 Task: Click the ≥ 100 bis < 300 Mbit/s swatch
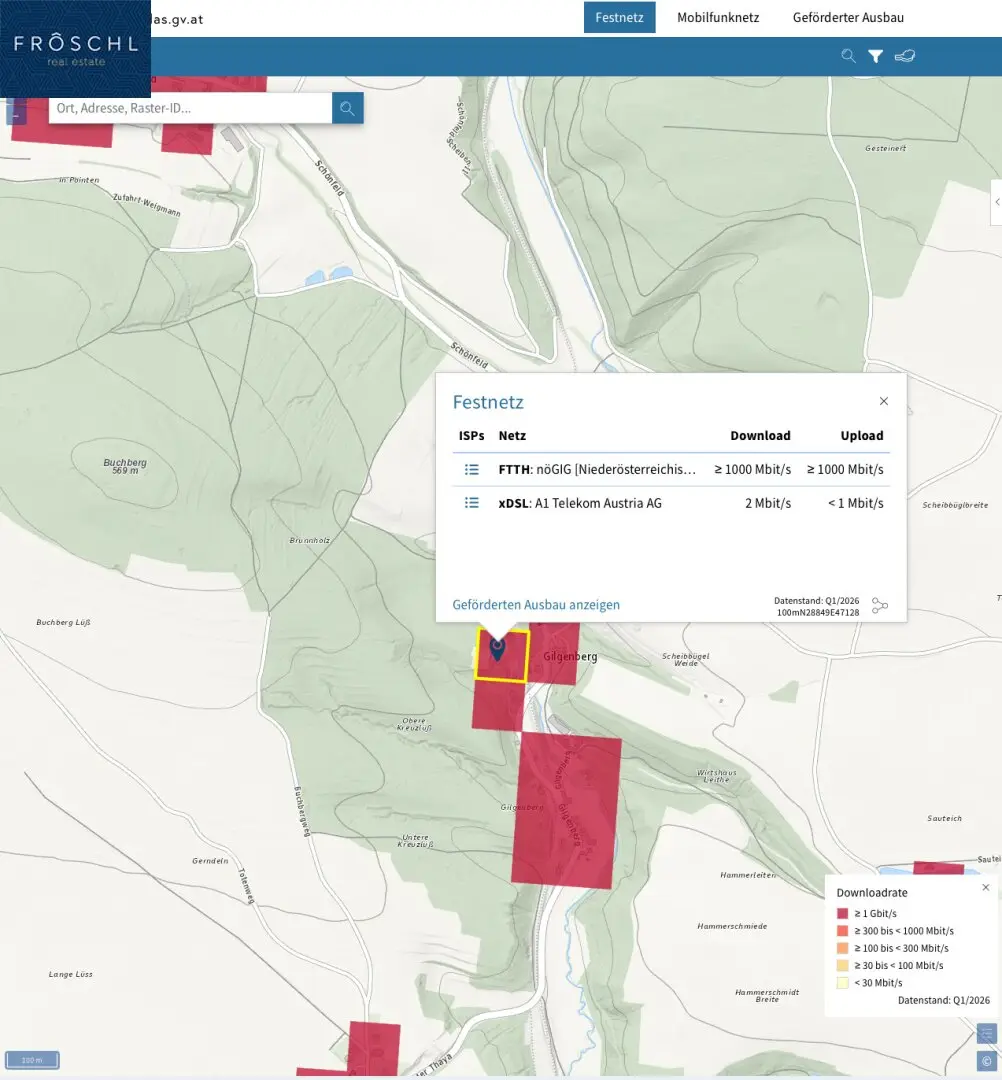coord(842,948)
